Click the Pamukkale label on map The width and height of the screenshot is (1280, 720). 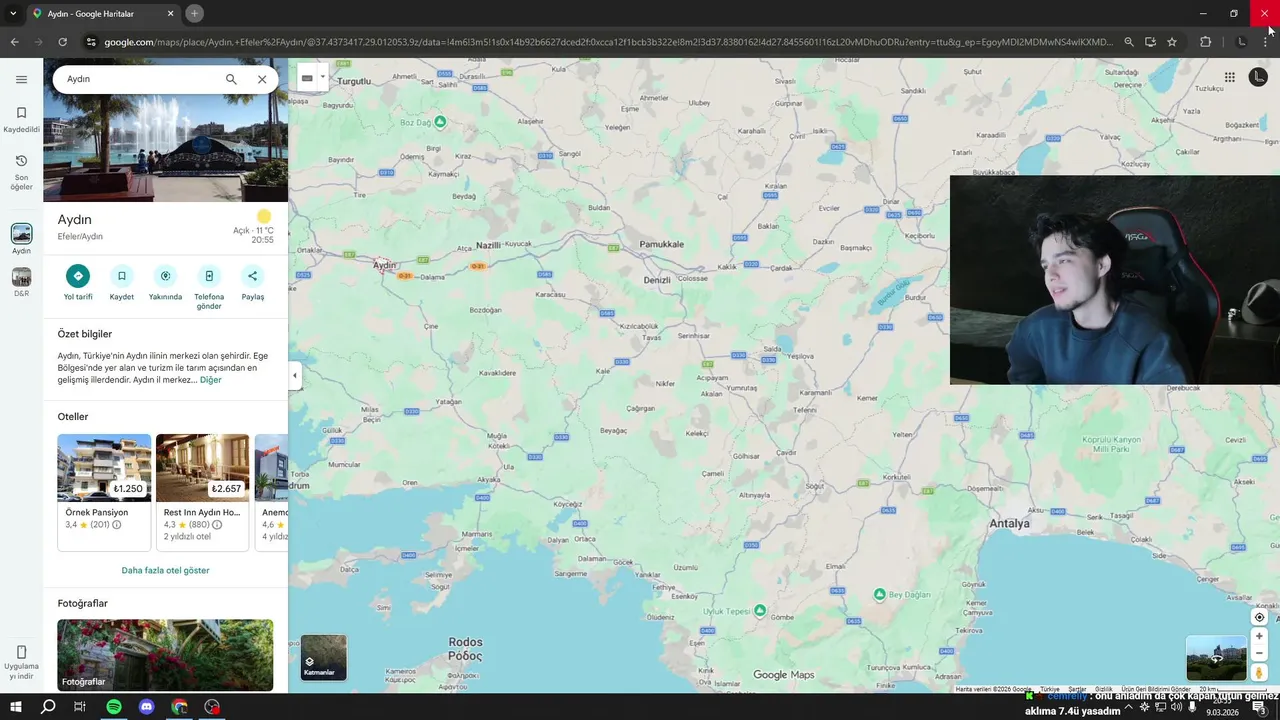click(x=662, y=244)
